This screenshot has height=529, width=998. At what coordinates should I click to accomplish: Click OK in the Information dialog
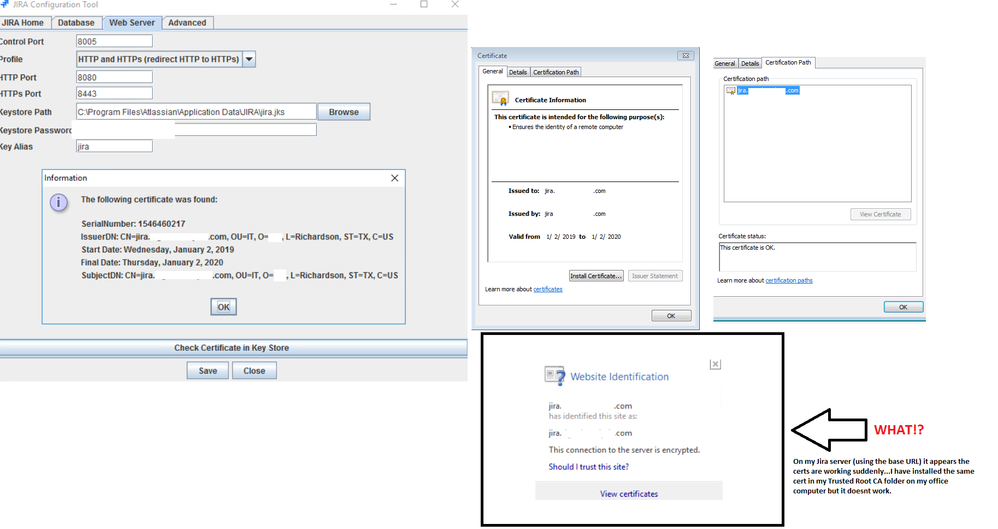223,307
